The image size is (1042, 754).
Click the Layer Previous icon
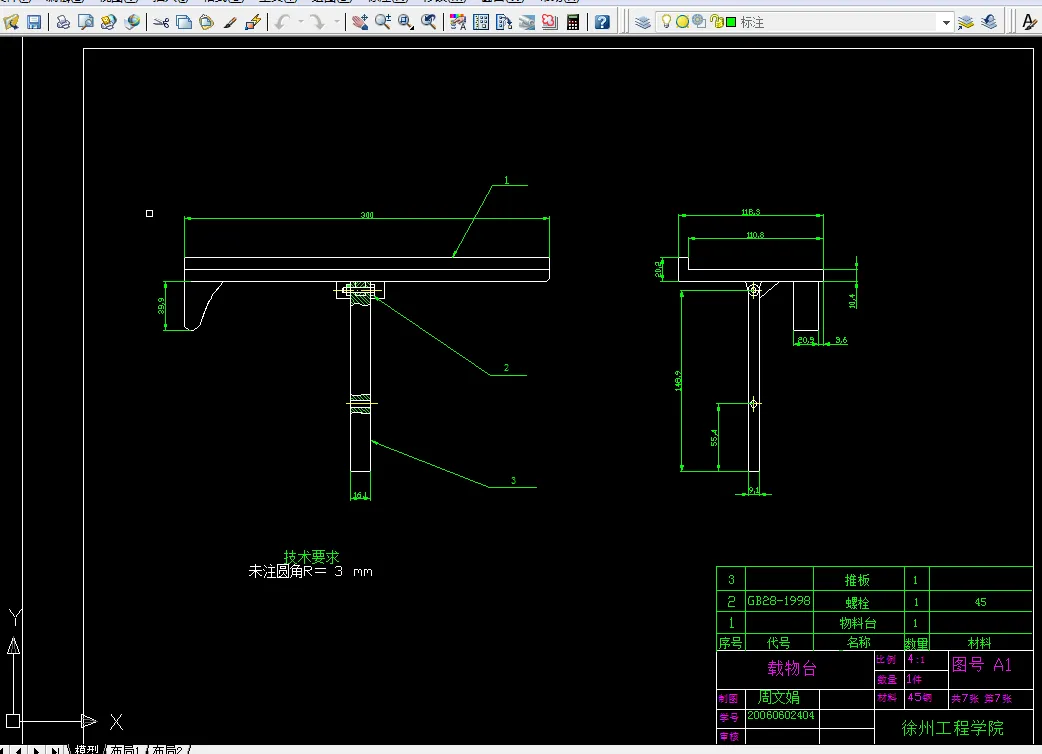[x=989, y=22]
